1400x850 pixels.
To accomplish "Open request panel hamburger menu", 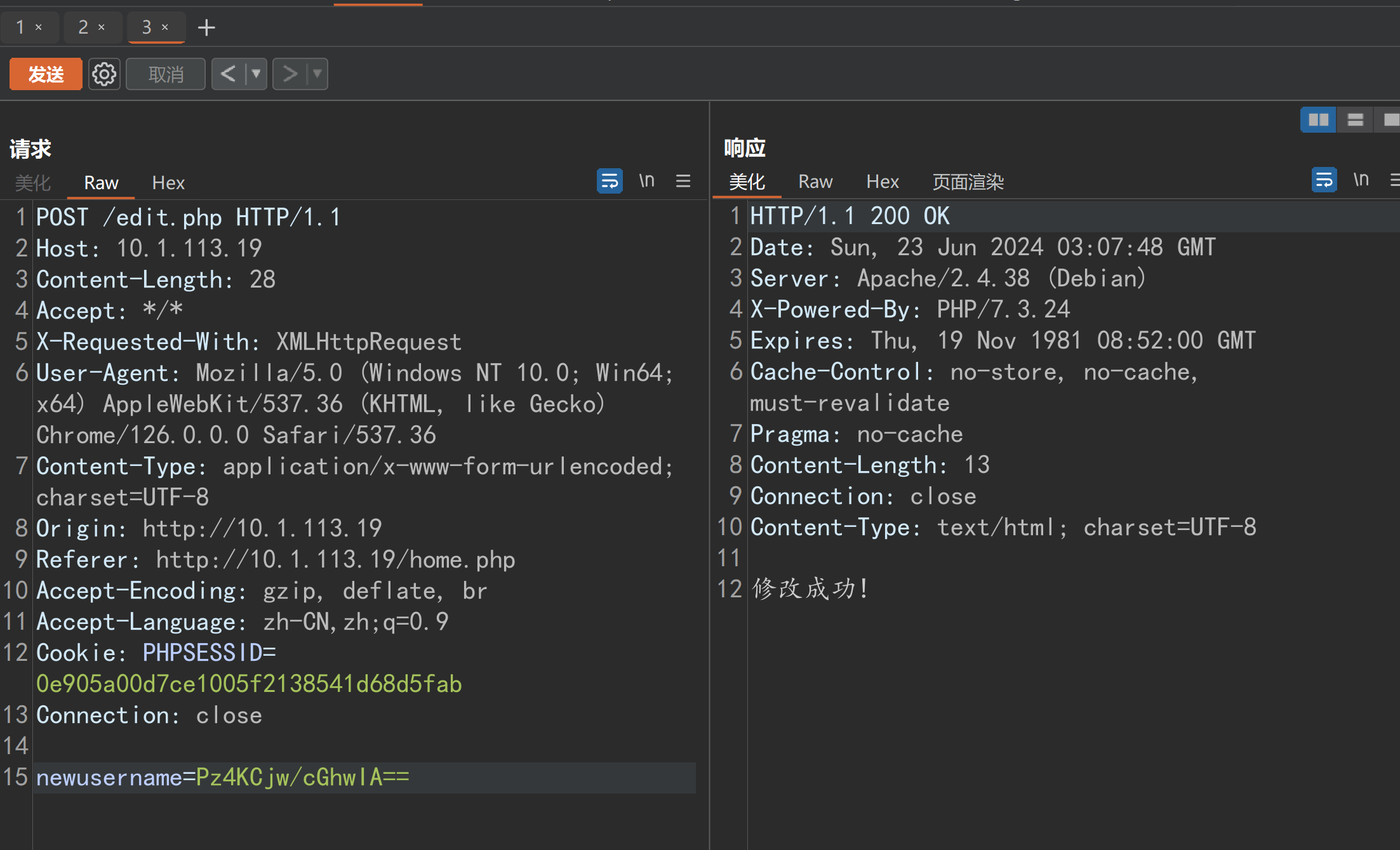I will pyautogui.click(x=683, y=181).
